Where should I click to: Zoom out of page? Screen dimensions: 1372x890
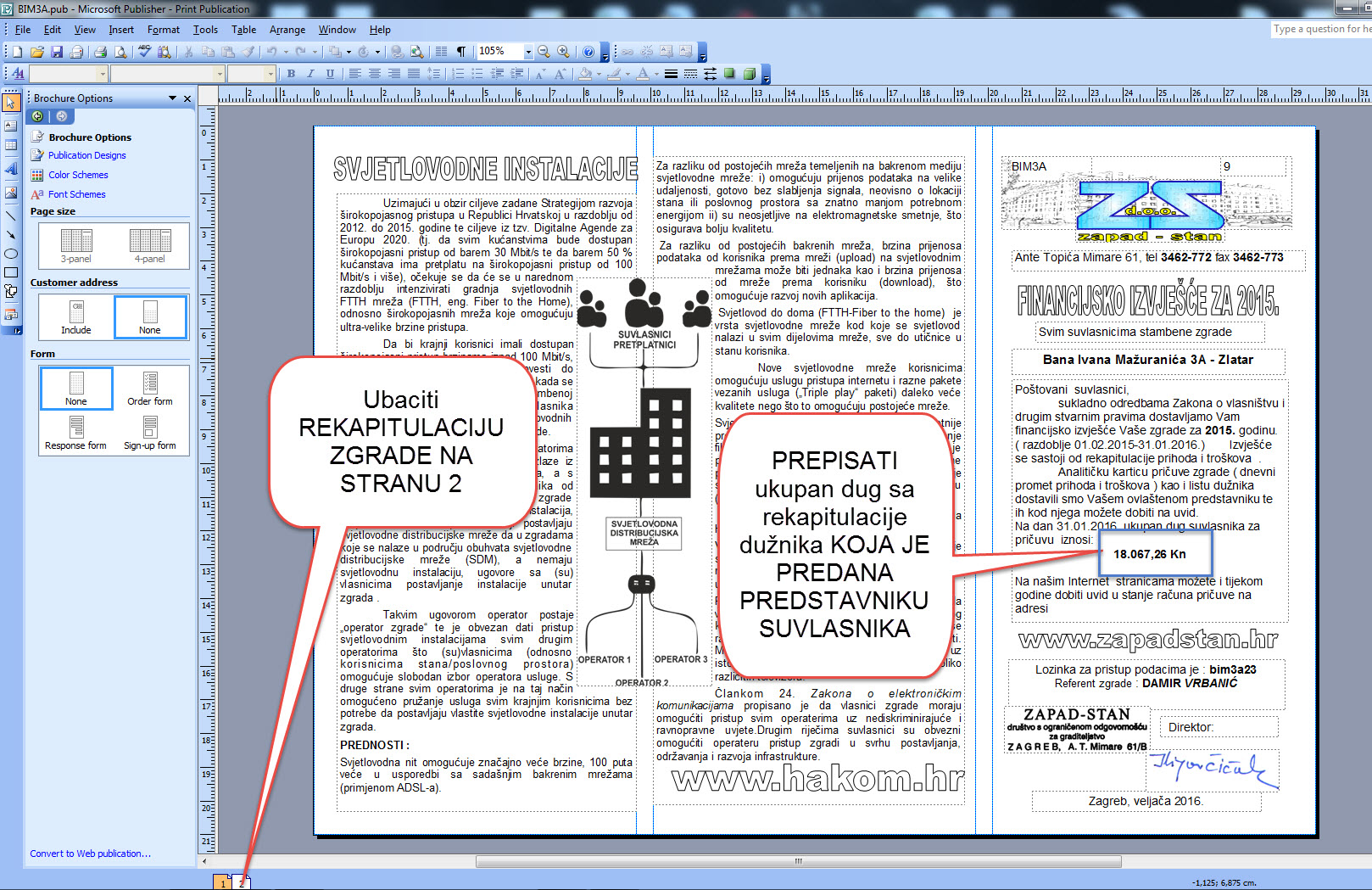tap(544, 52)
